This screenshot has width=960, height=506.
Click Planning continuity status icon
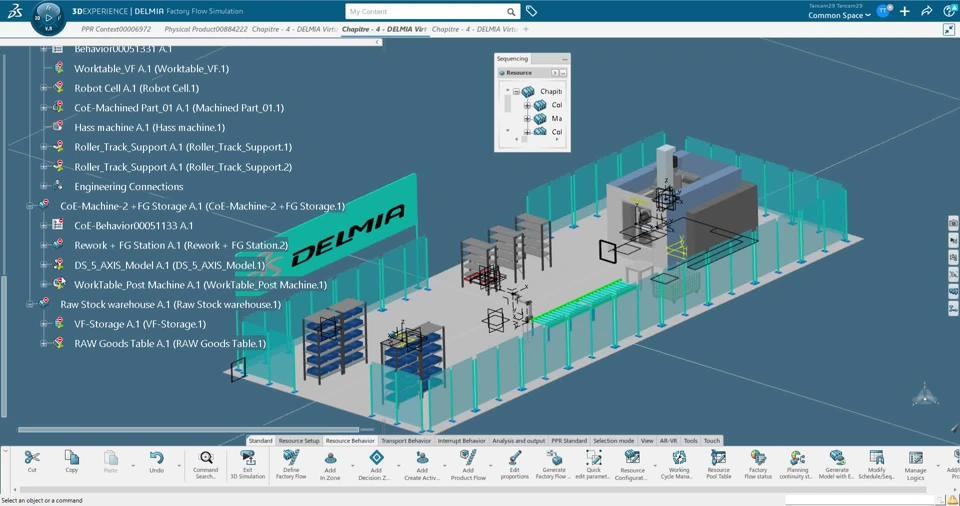pyautogui.click(x=797, y=458)
